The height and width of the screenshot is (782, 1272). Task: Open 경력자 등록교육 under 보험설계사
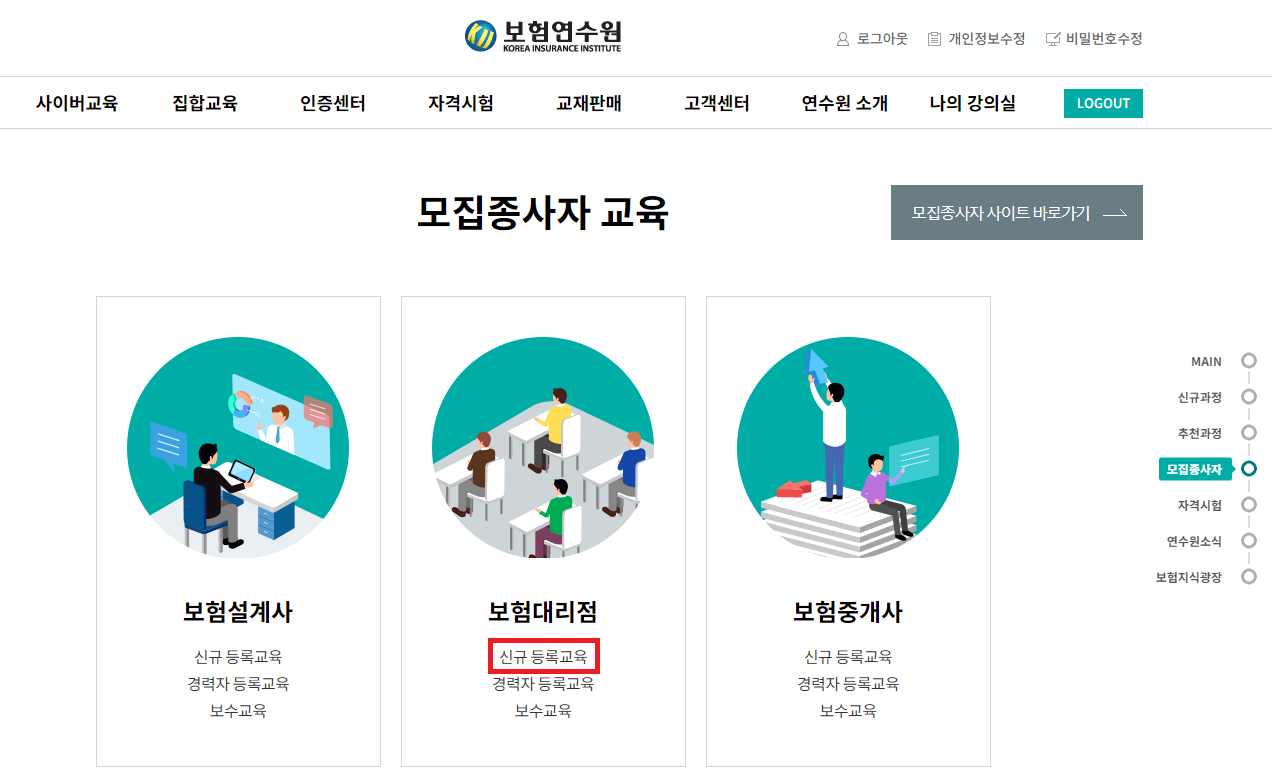[x=238, y=684]
